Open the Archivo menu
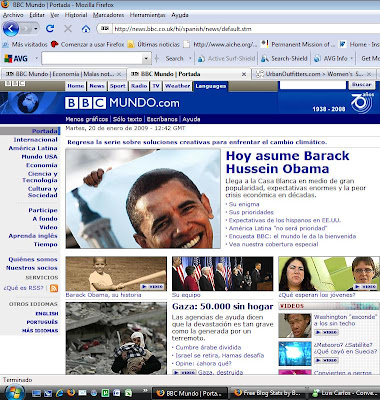 click(13, 15)
